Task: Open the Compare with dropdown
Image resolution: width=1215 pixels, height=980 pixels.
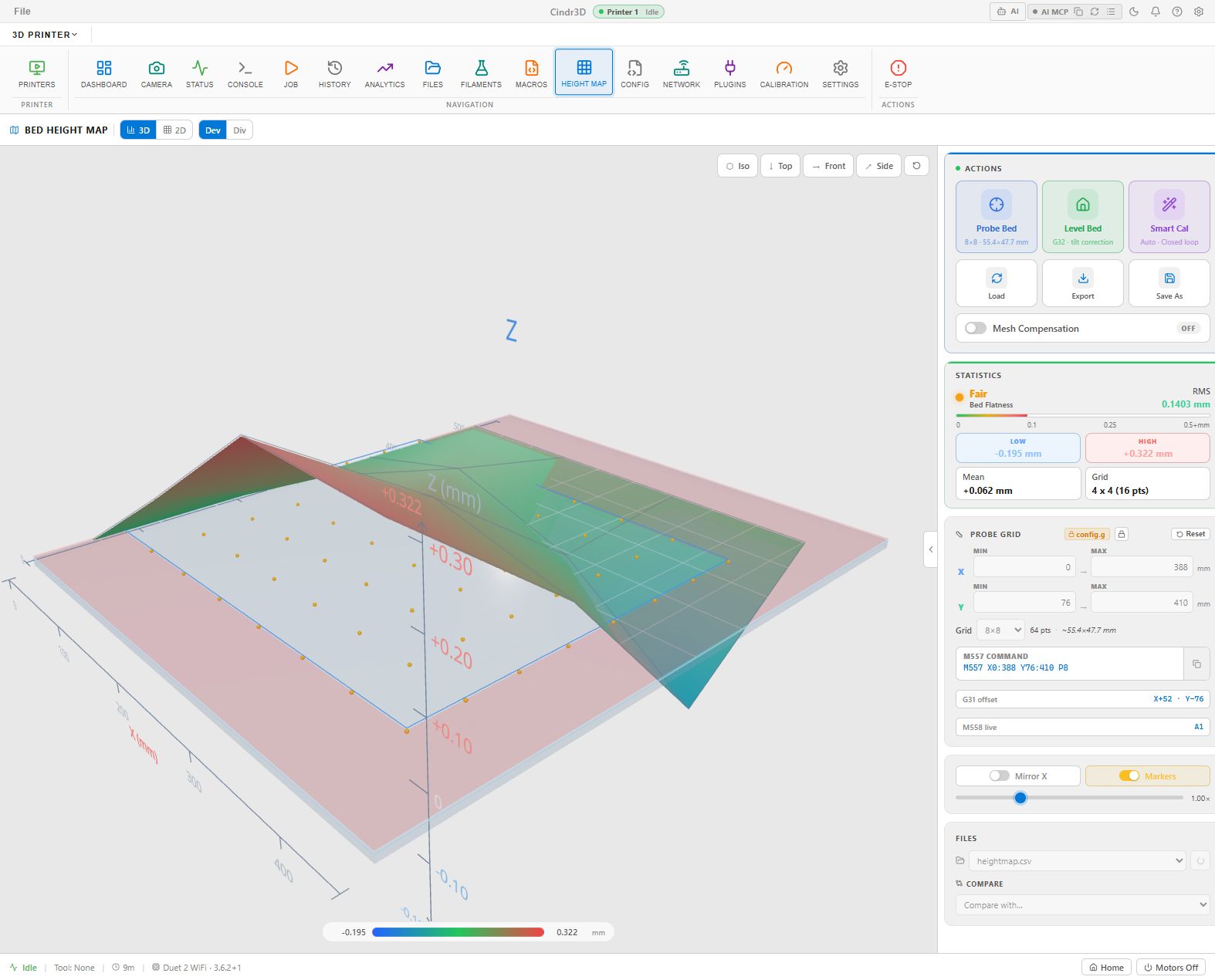Action: click(1083, 904)
